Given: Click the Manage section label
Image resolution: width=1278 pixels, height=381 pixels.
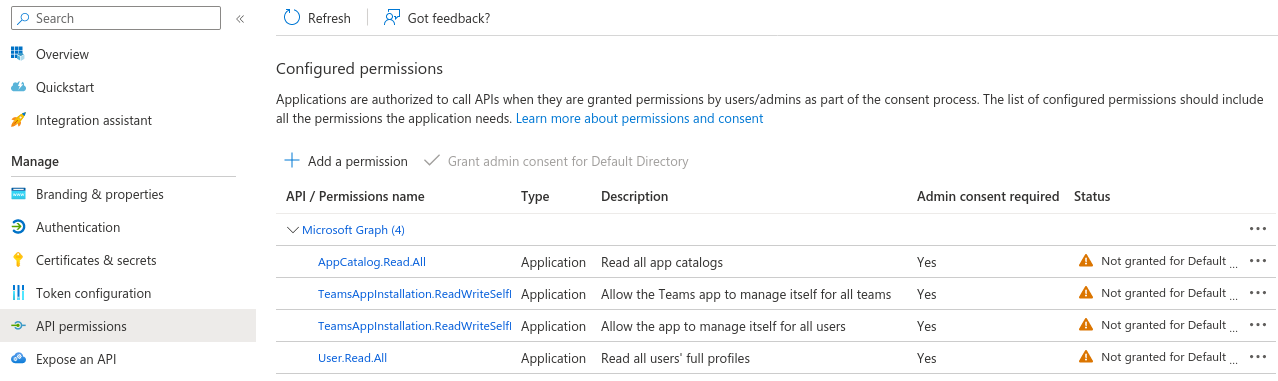Looking at the screenshot, I should click(x=35, y=161).
